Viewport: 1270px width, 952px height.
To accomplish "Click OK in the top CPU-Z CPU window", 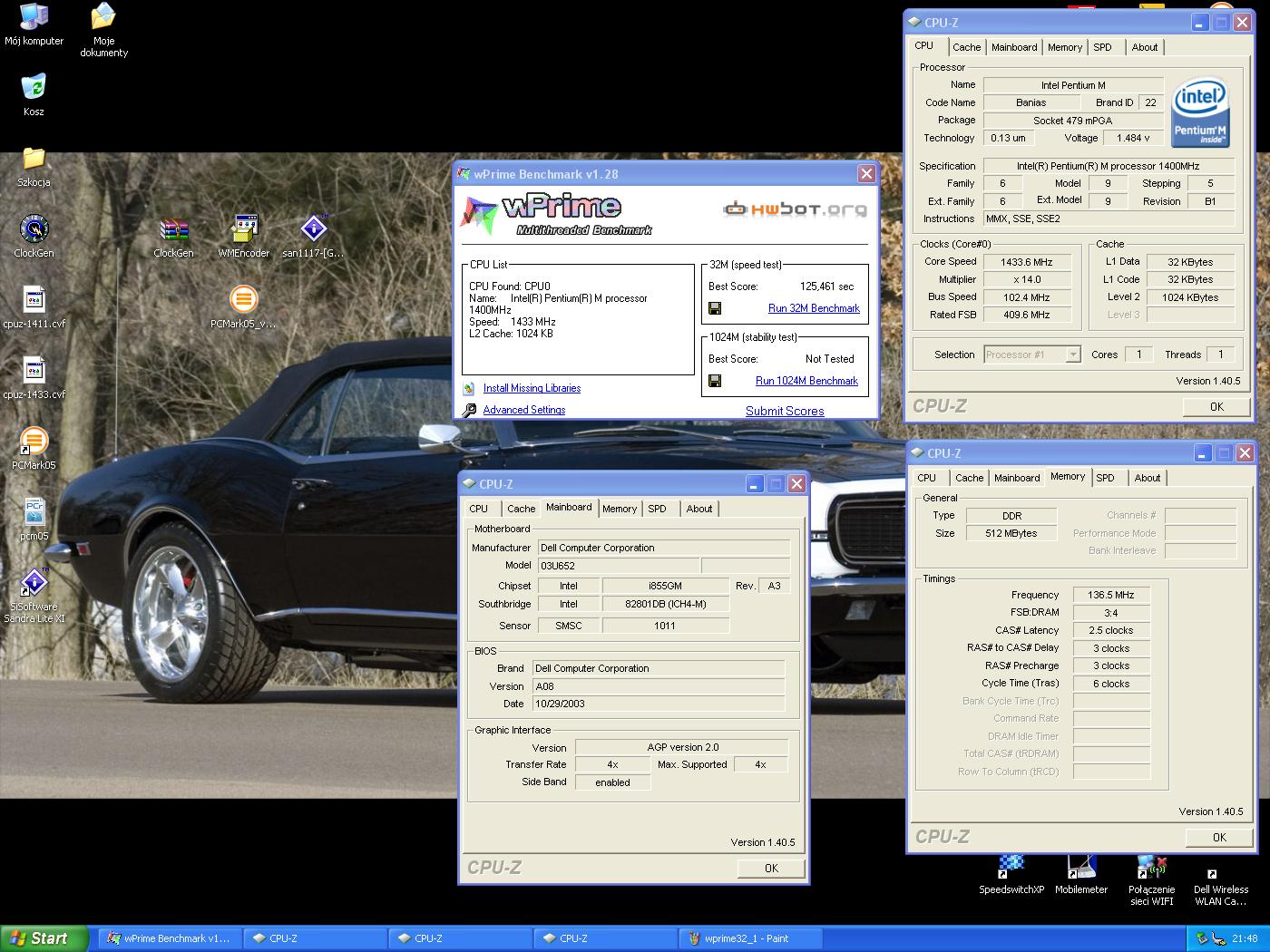I will 1217,407.
